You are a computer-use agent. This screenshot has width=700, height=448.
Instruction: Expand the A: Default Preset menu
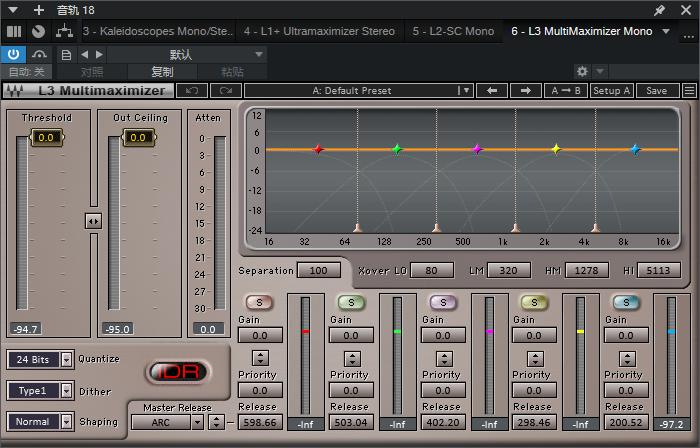(466, 91)
